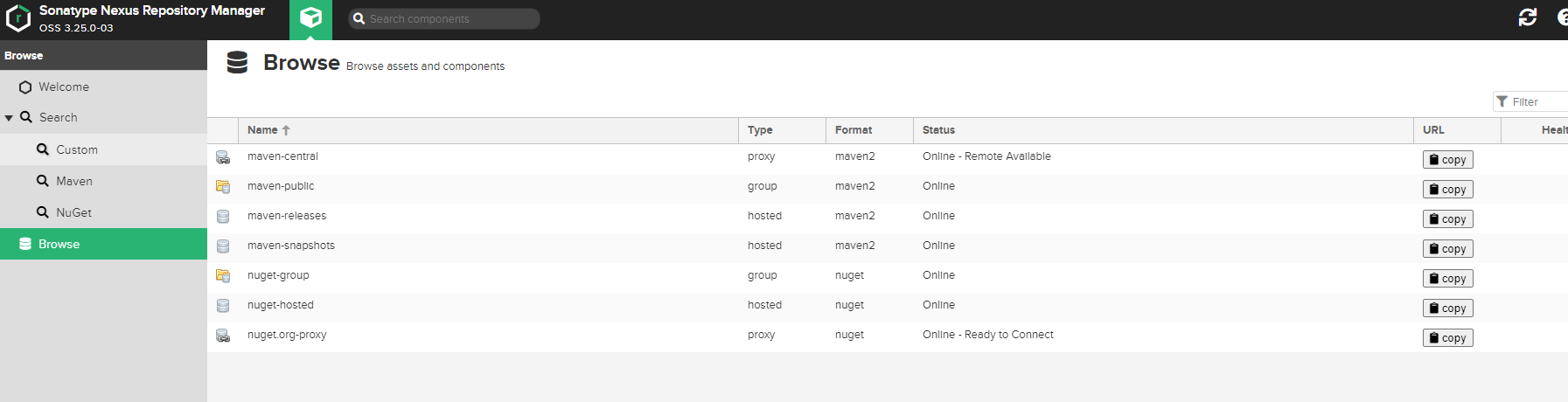Click the maven-central proxy repository icon

pos(223,157)
